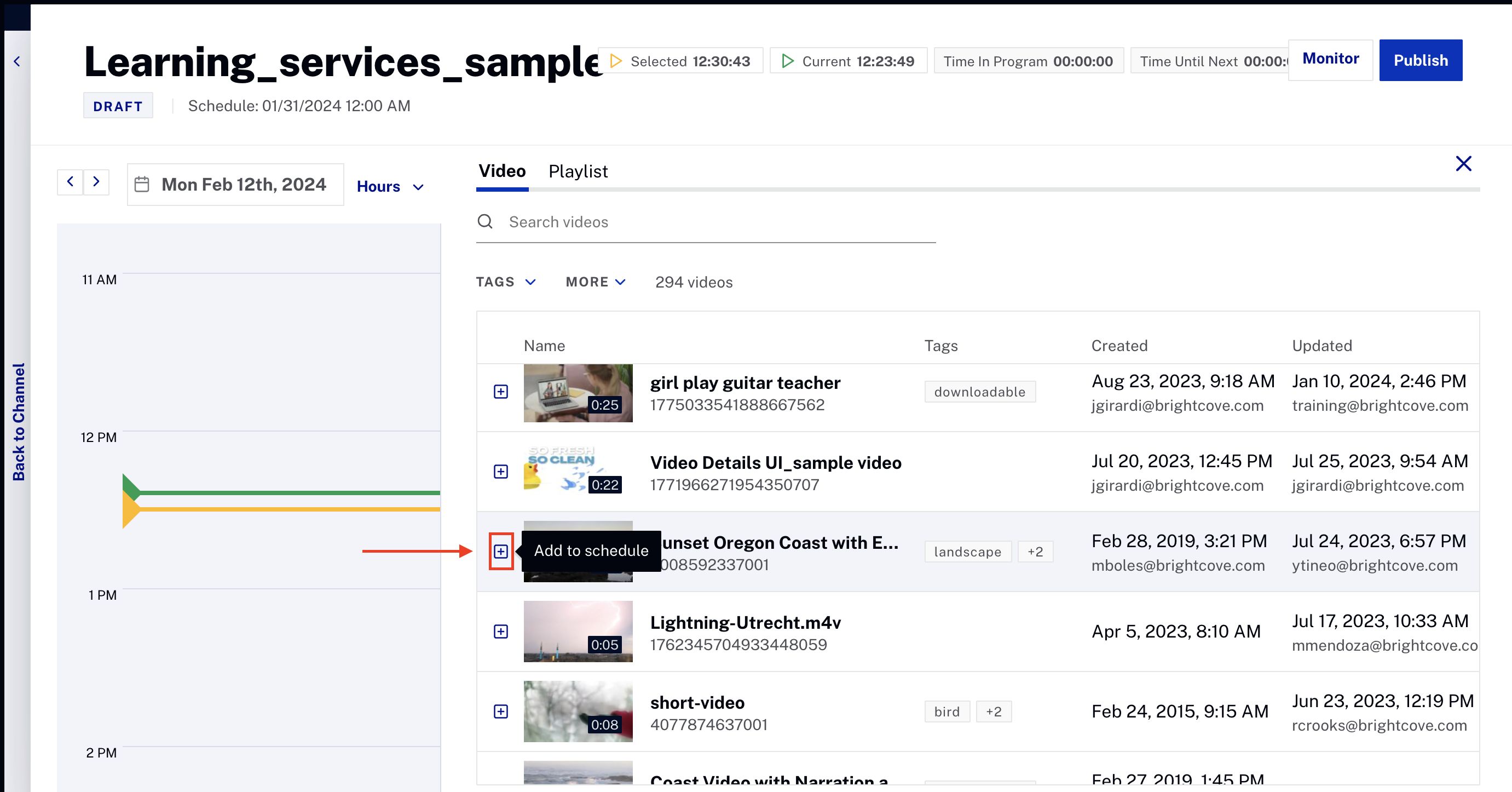
Task: Open the MORE filter dropdown
Action: (595, 282)
